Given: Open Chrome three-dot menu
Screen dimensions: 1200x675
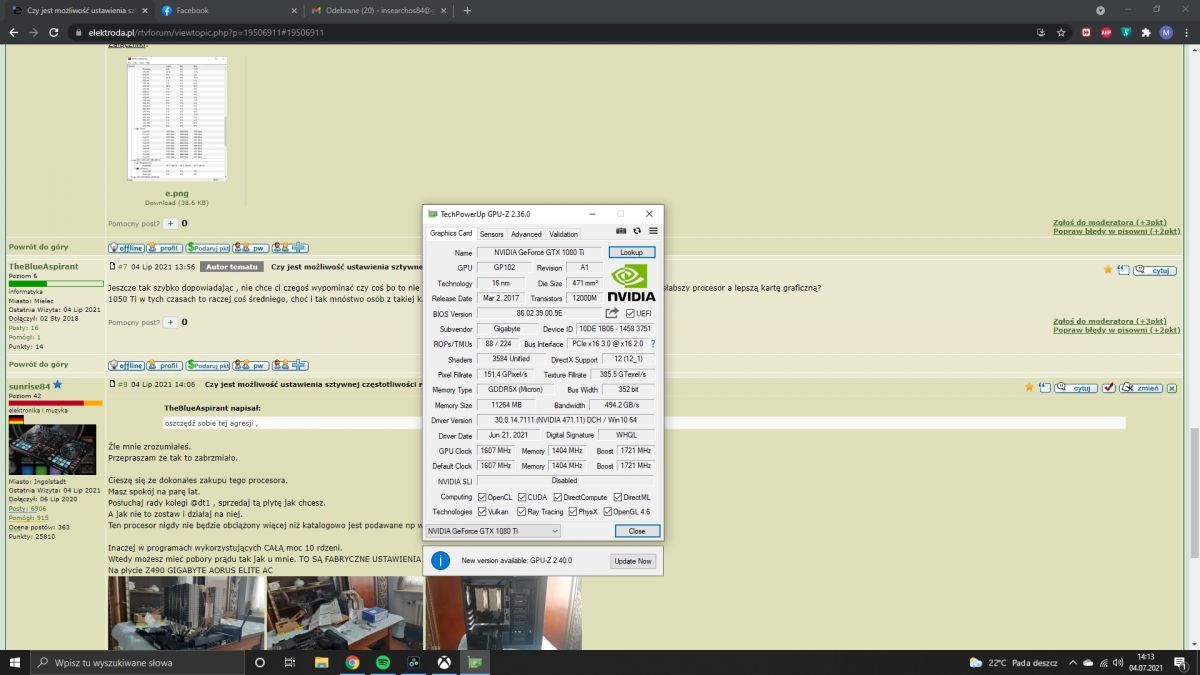Looking at the screenshot, I should (x=1186, y=32).
